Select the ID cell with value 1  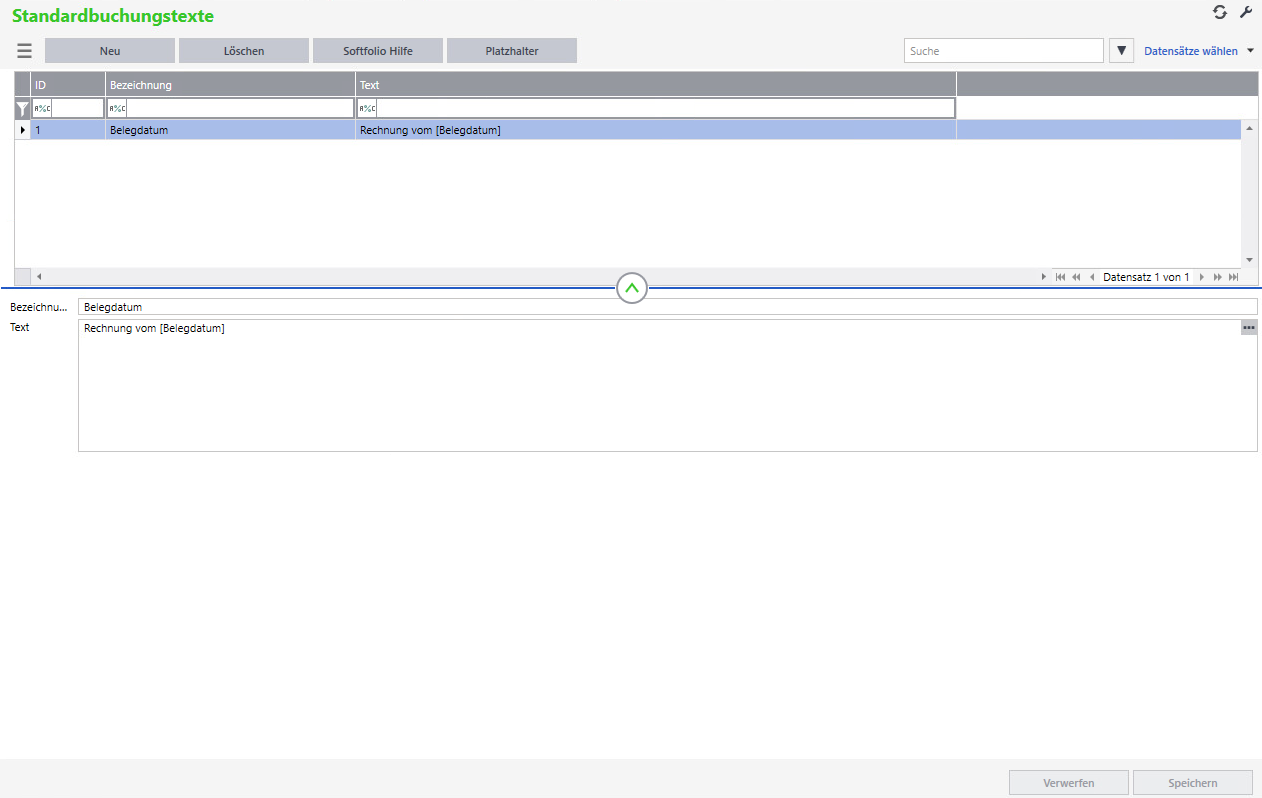(68, 130)
